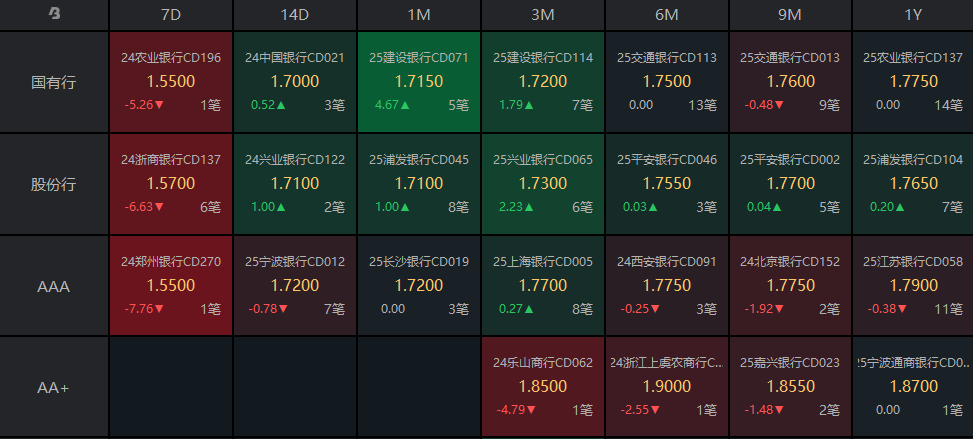Select the 6M tenor column header
This screenshot has height=439, width=973.
(x=667, y=15)
